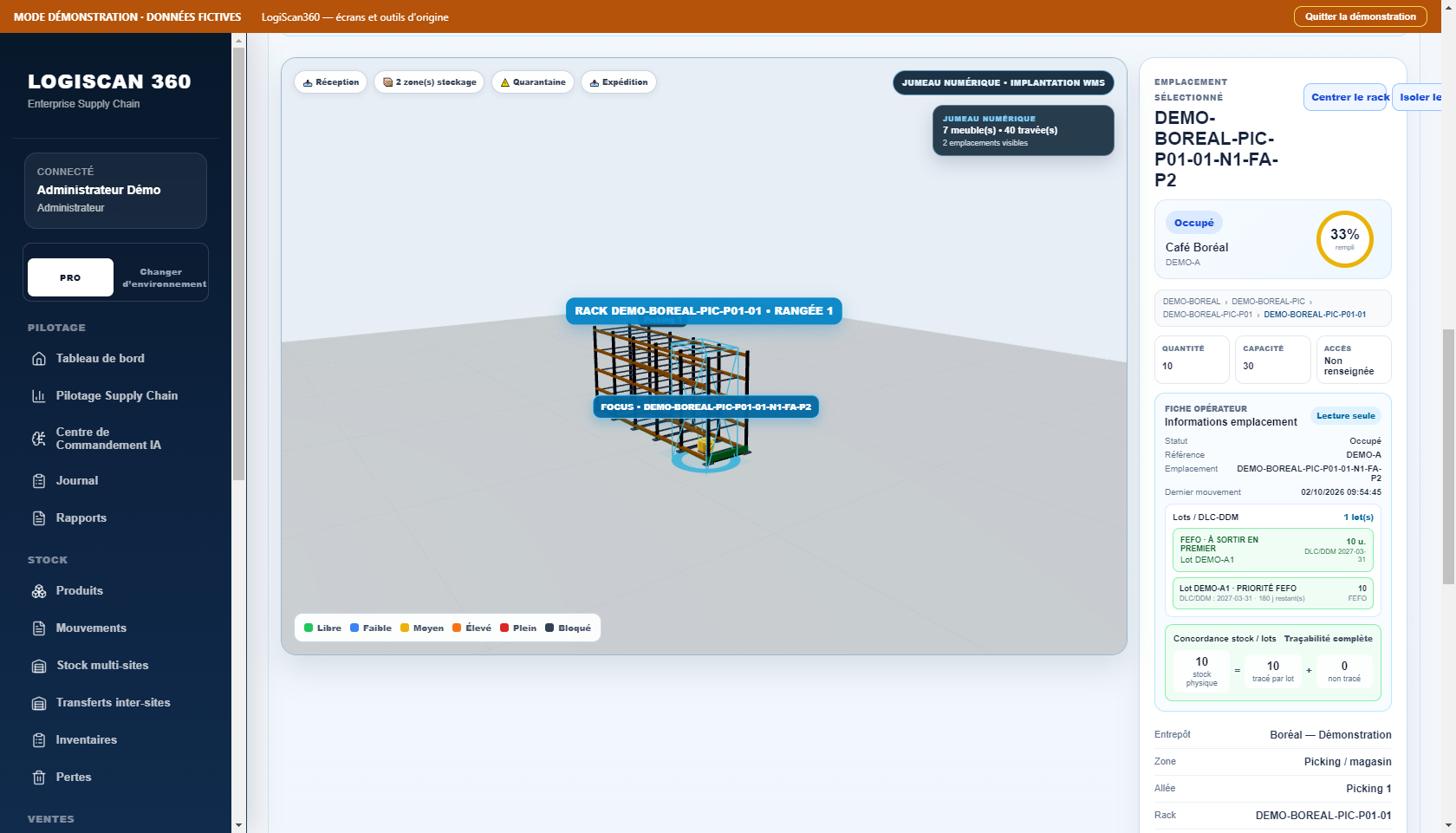Click the page vertical scrollbar on right
The height and width of the screenshot is (833, 1456).
coord(1448,457)
